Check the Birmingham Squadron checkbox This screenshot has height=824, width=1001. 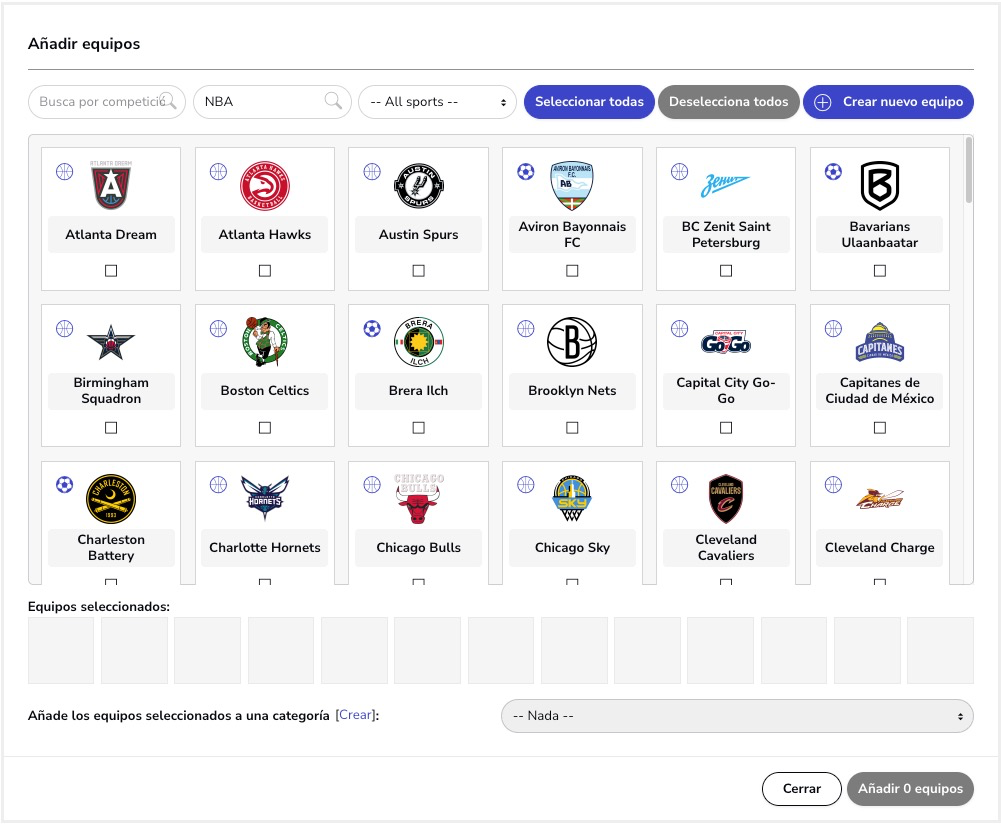click(111, 428)
